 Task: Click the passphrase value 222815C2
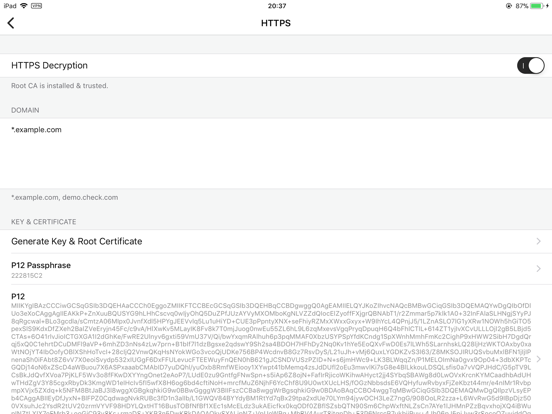pyautogui.click(x=27, y=275)
